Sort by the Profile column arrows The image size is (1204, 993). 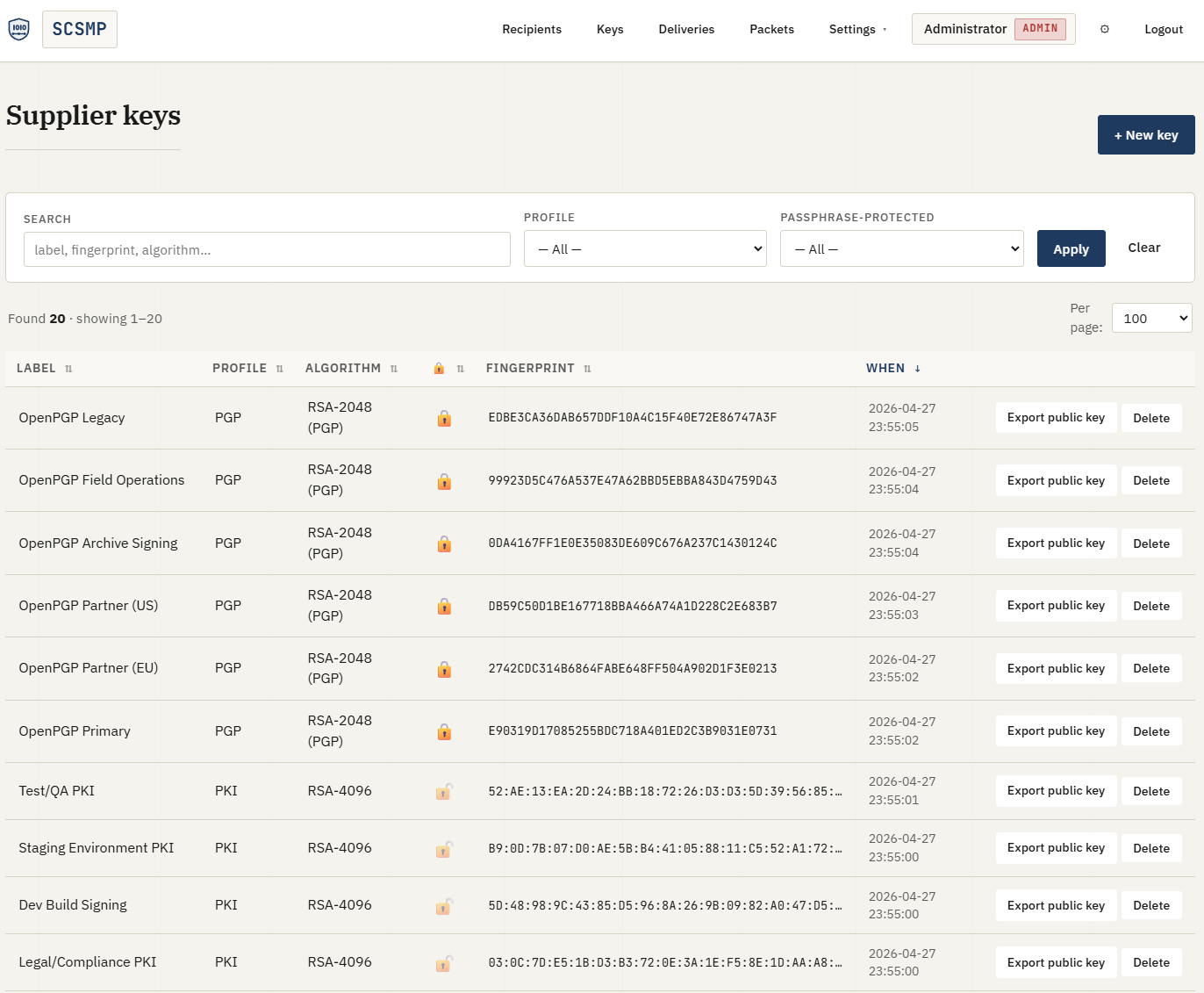click(280, 369)
